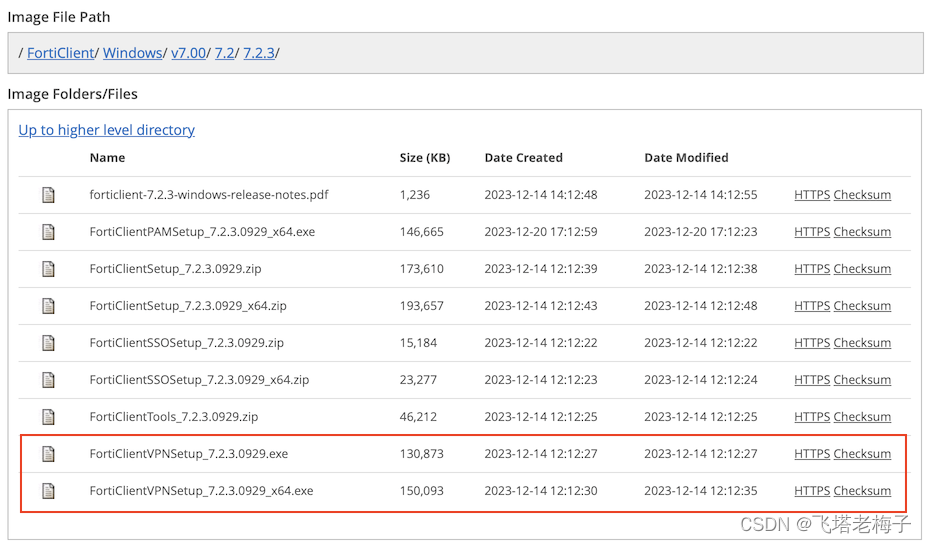This screenshot has width=926, height=543.
Task: Click modified date 2023-12-14 12:12:35
Action: 700,491
